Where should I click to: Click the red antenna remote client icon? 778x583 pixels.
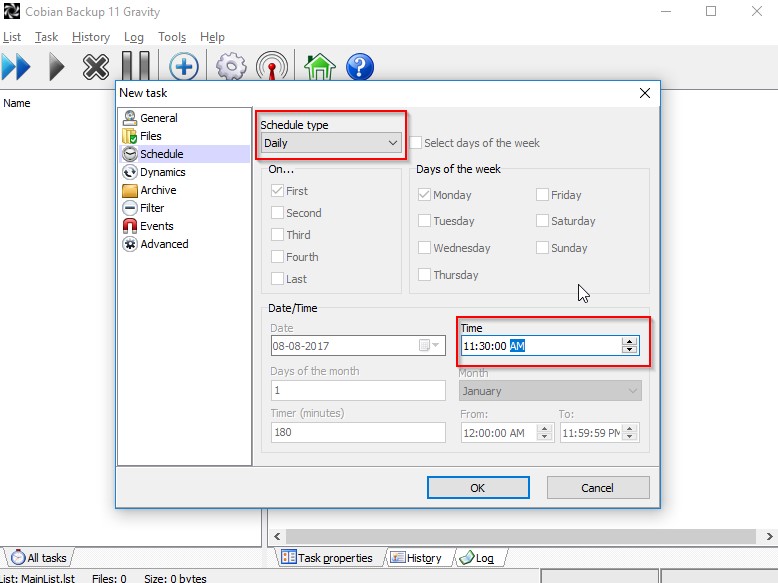[271, 67]
